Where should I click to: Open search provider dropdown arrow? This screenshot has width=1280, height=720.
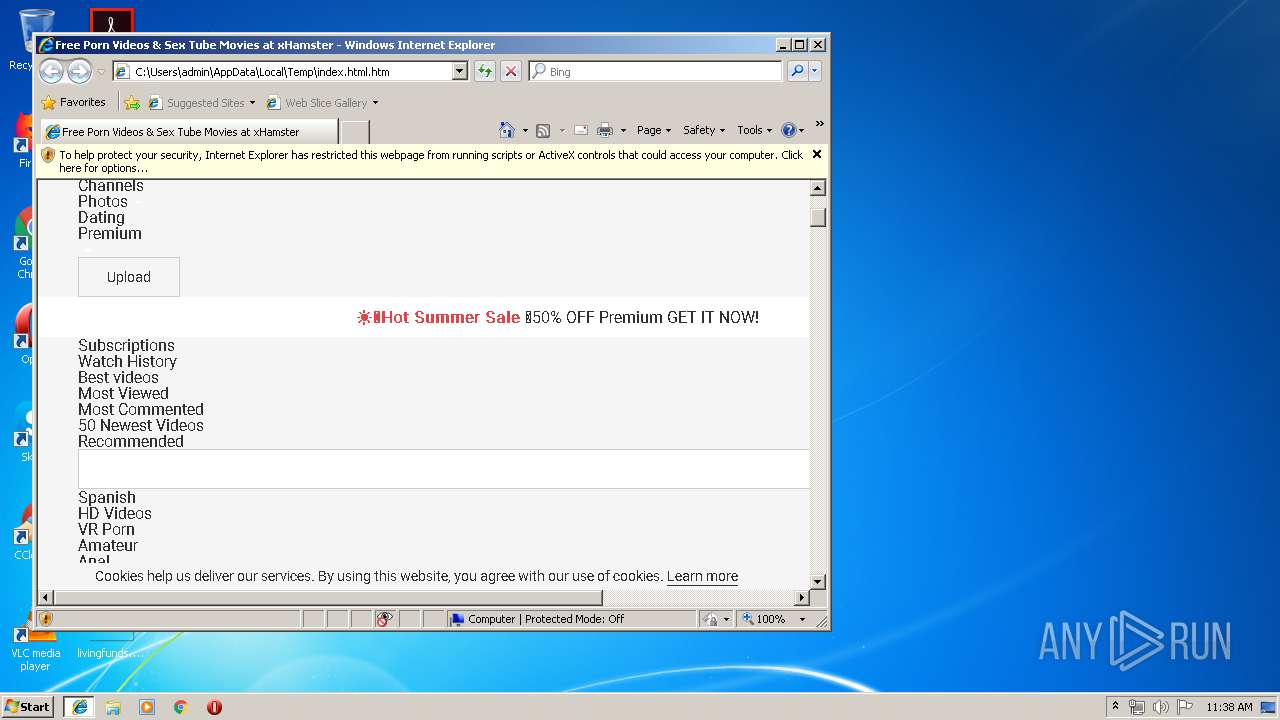coord(815,71)
